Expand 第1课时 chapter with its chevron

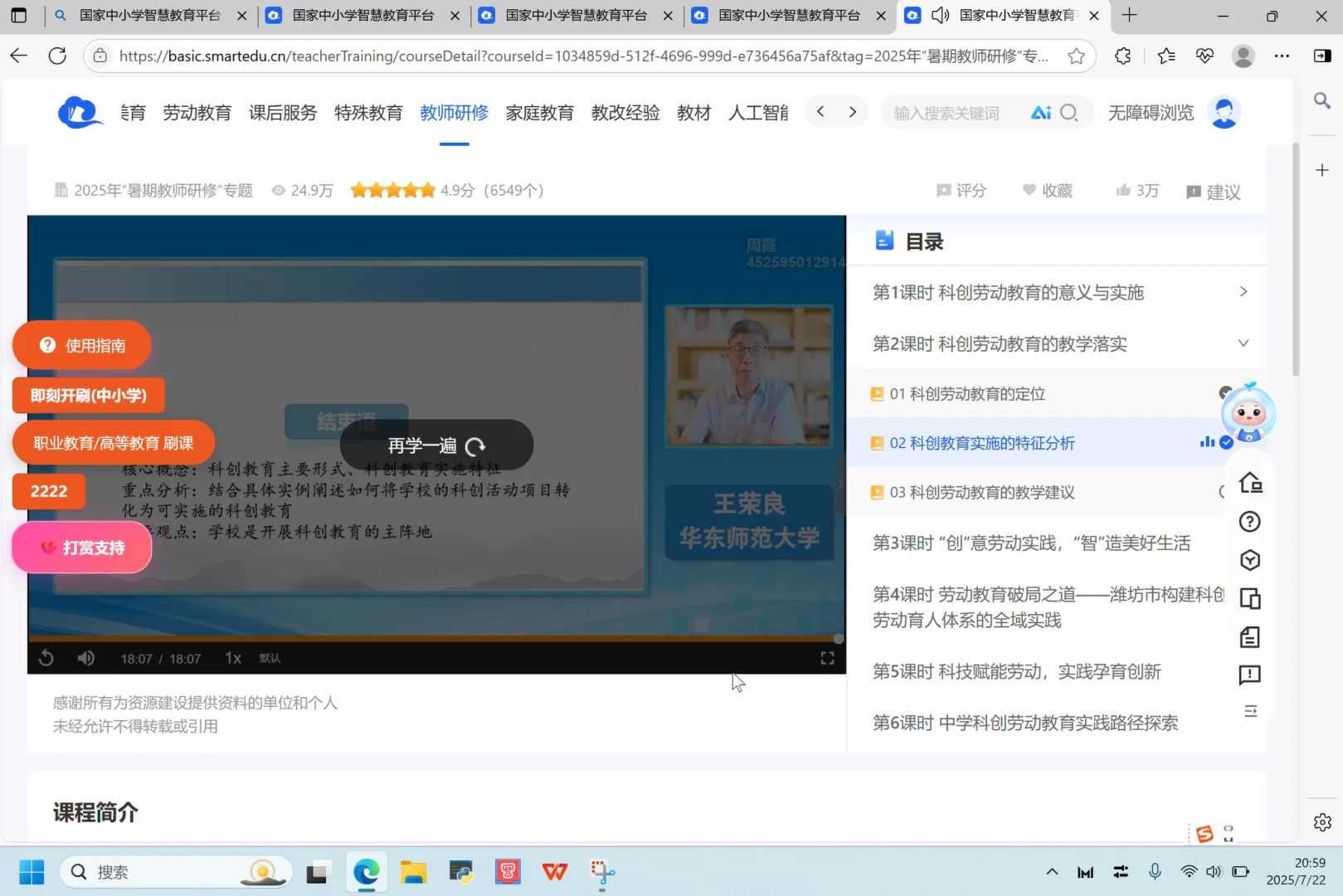point(1242,292)
